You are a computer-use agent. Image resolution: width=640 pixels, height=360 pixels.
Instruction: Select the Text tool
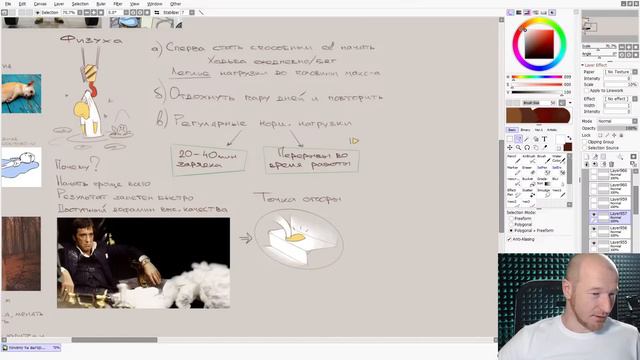point(544,139)
